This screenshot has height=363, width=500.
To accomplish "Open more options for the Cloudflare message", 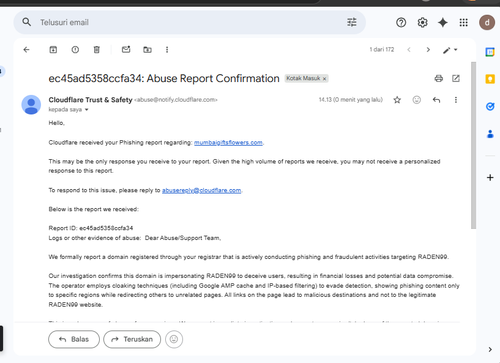I will tap(456, 100).
